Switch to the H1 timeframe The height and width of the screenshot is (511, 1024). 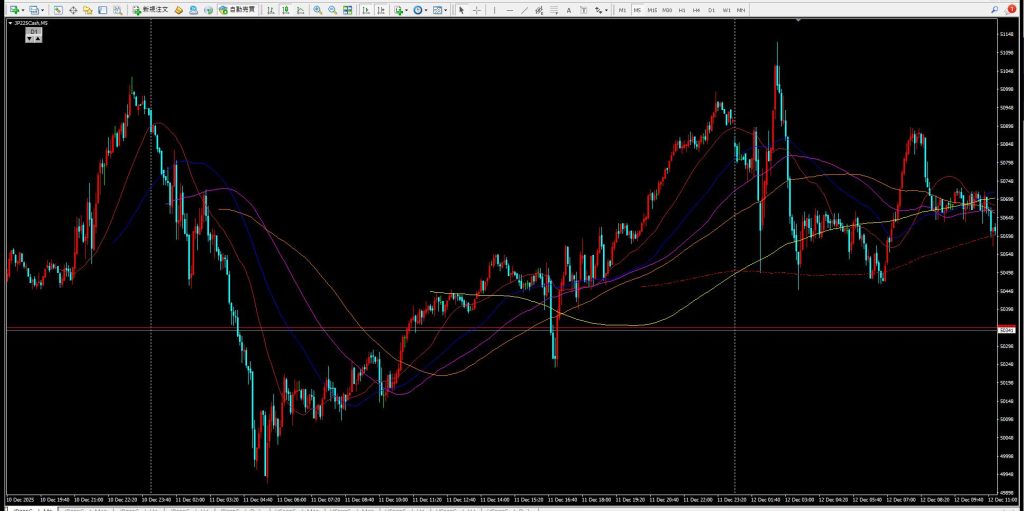(681, 9)
